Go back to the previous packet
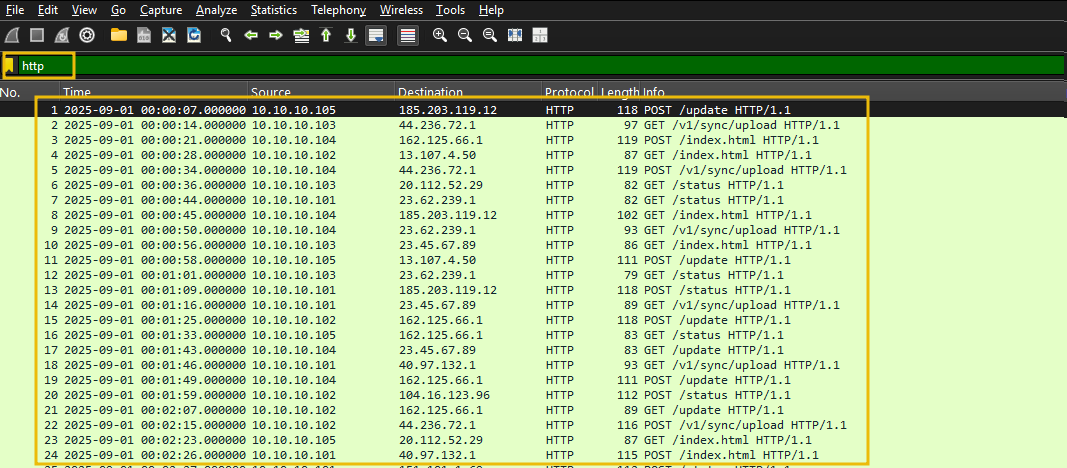This screenshot has width=1067, height=468. [x=251, y=35]
